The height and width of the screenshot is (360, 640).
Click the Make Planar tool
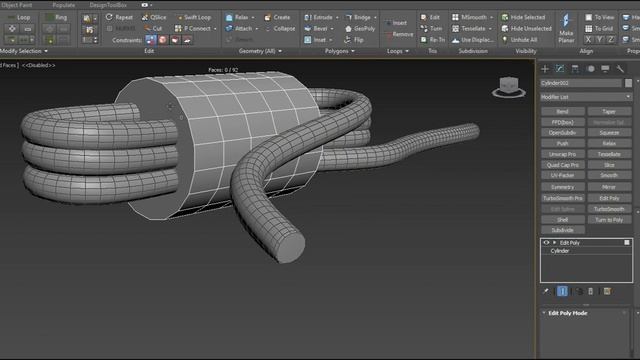[566, 27]
